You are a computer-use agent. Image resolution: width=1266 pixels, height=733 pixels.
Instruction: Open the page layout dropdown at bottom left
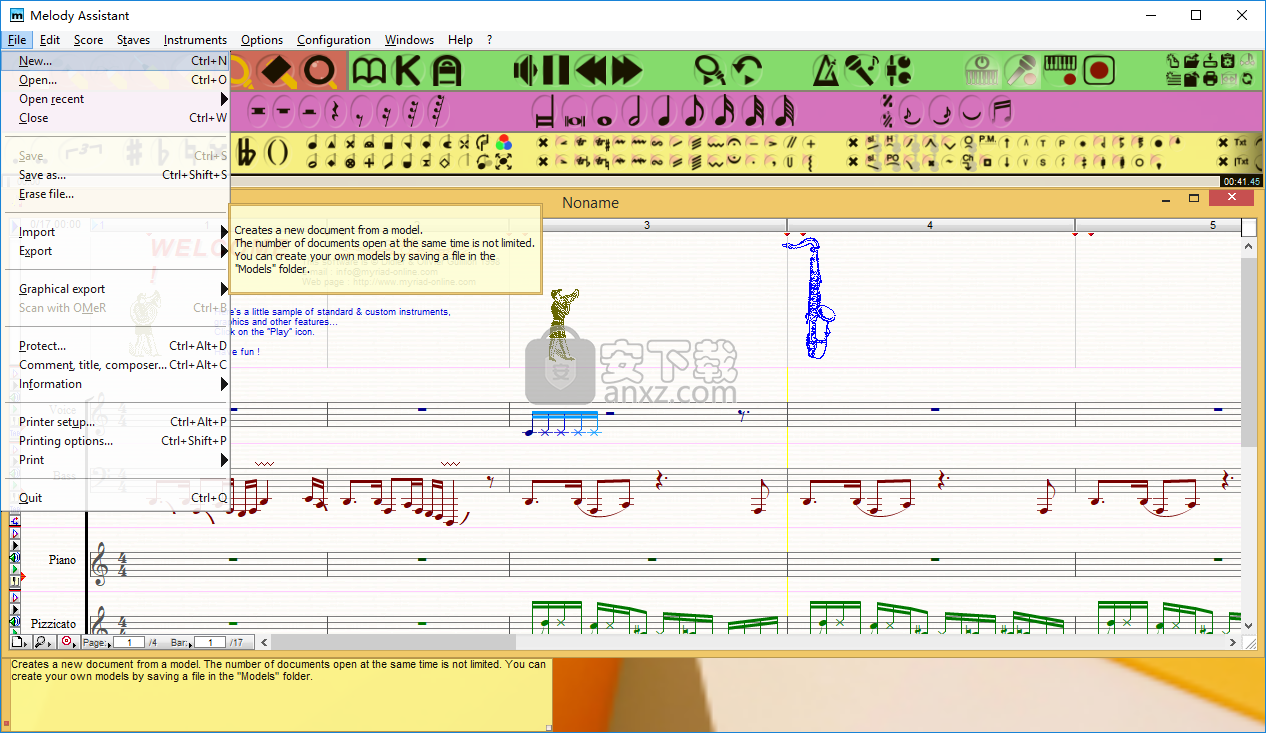coord(22,642)
